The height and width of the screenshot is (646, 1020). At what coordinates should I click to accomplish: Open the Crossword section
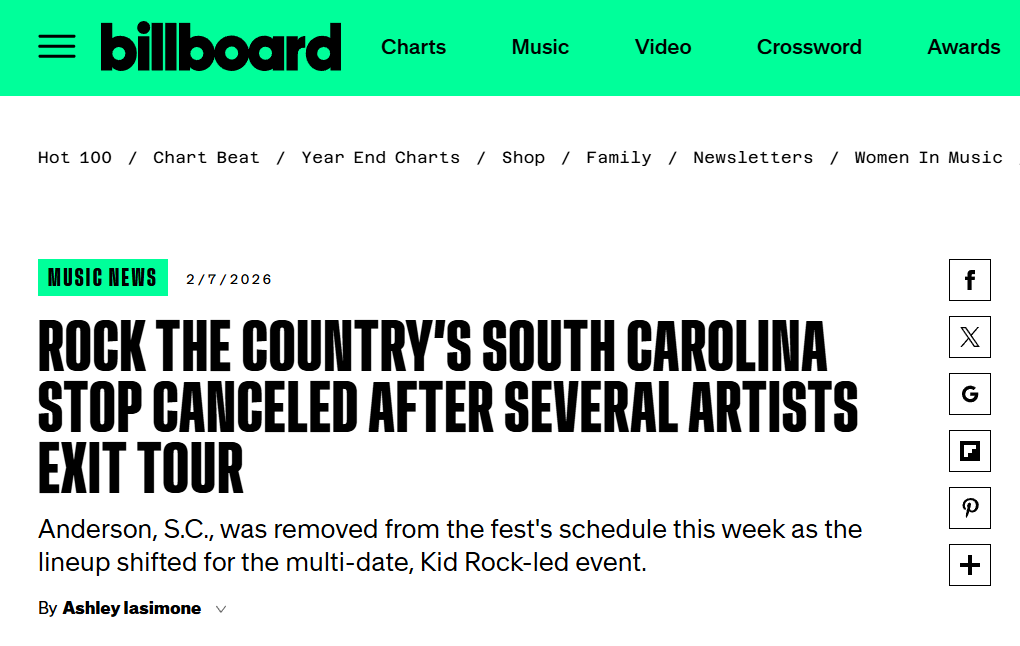tap(809, 47)
